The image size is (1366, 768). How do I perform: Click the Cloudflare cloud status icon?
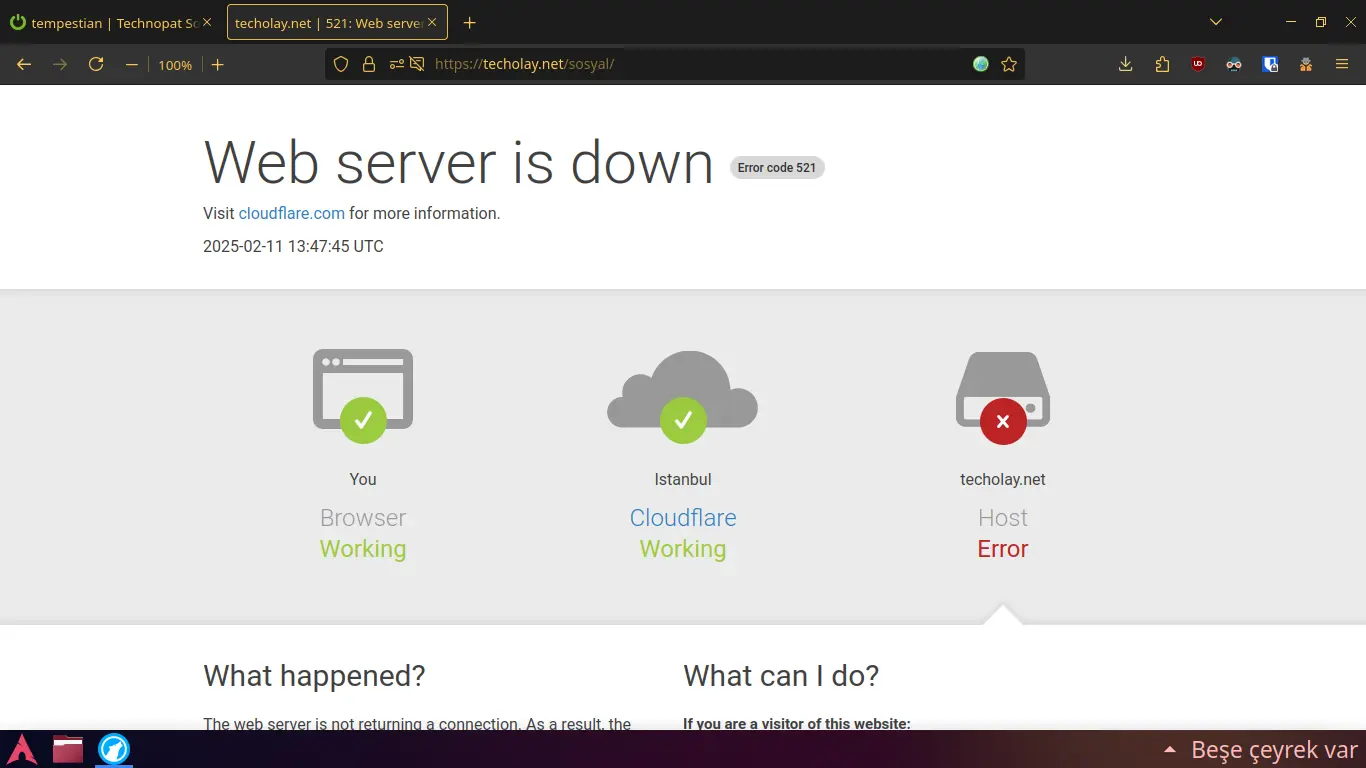(683, 396)
